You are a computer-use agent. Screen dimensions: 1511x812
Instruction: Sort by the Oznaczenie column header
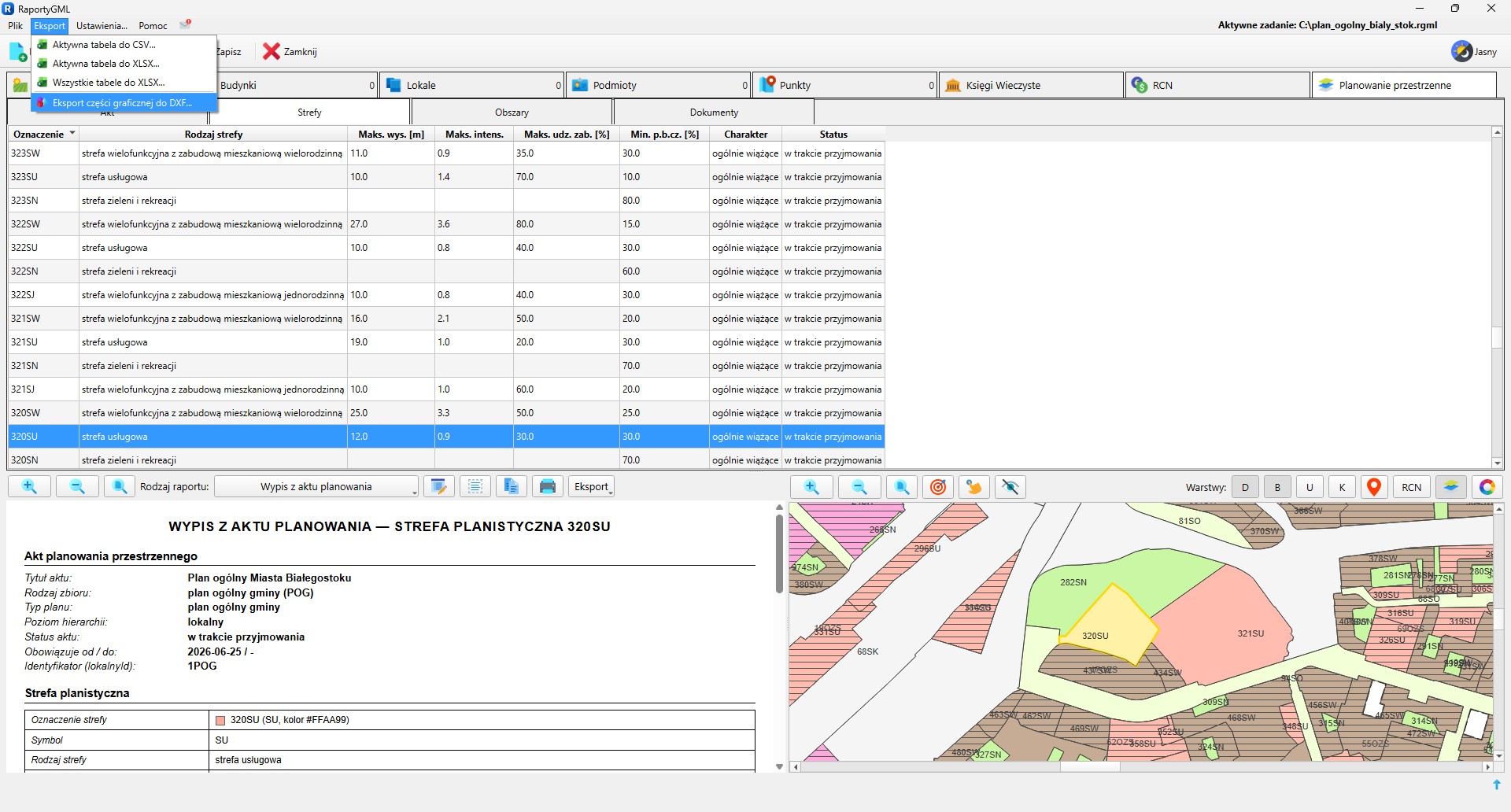[44, 135]
